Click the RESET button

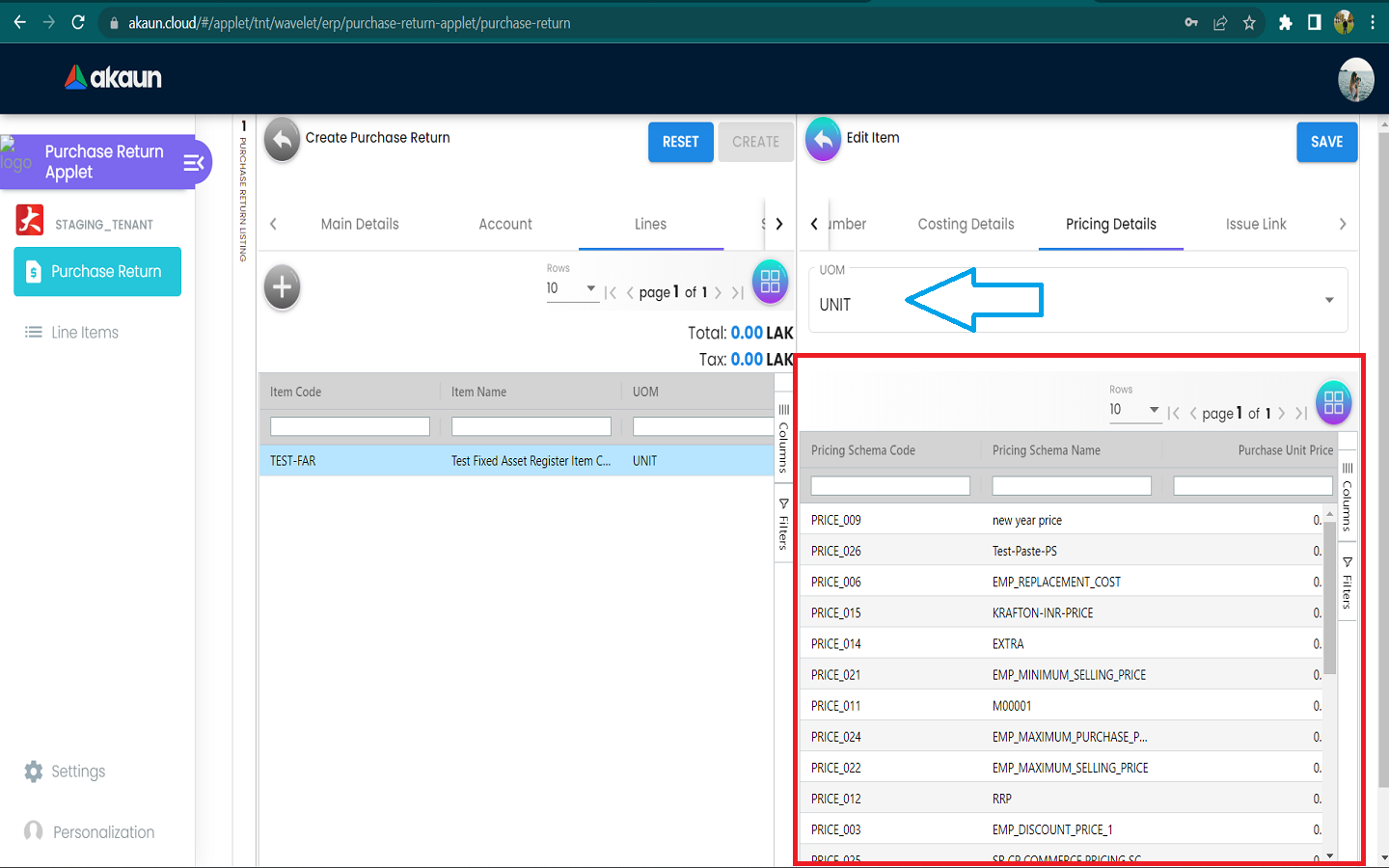click(680, 142)
